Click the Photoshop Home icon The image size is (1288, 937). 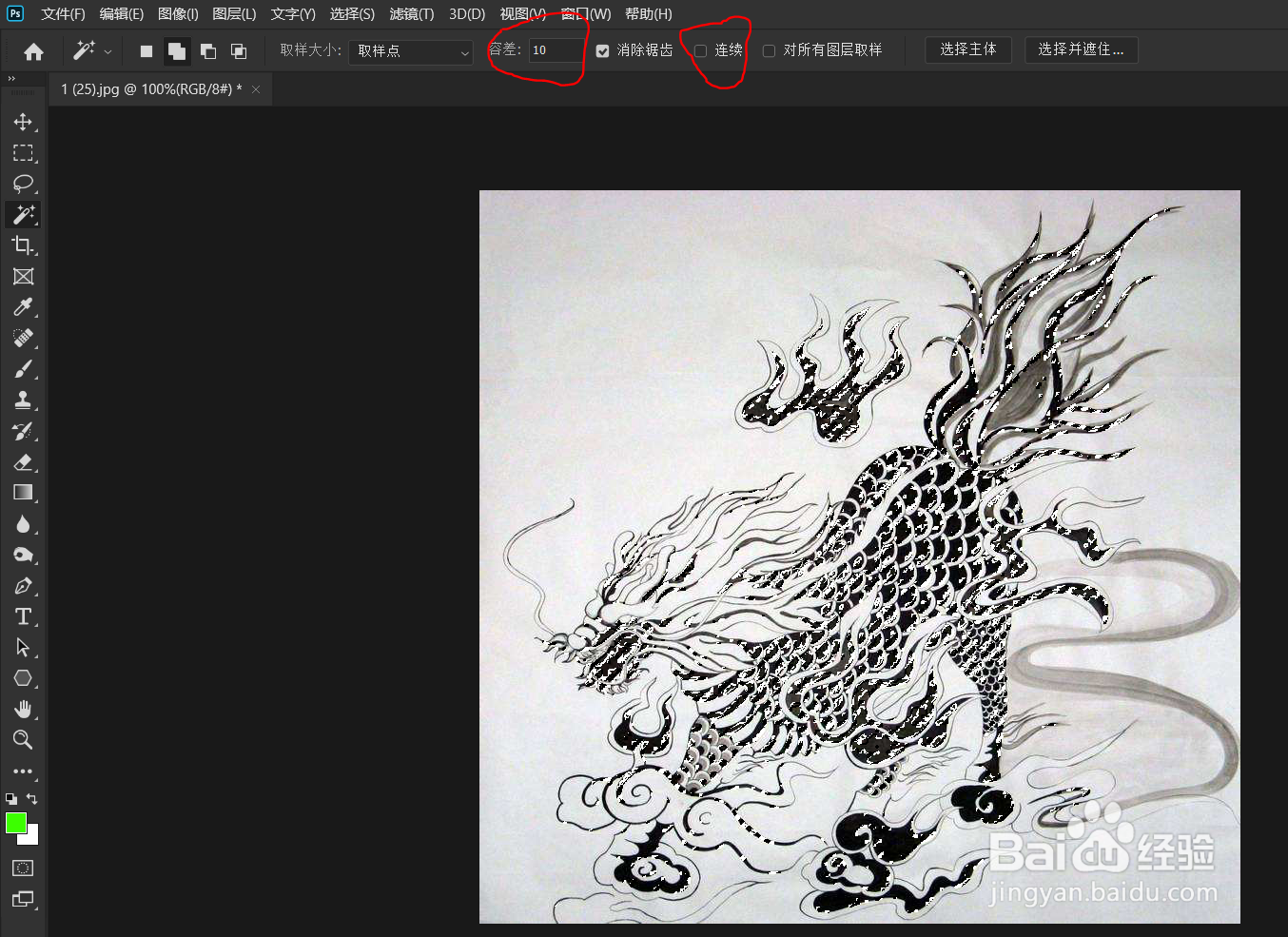pos(33,49)
